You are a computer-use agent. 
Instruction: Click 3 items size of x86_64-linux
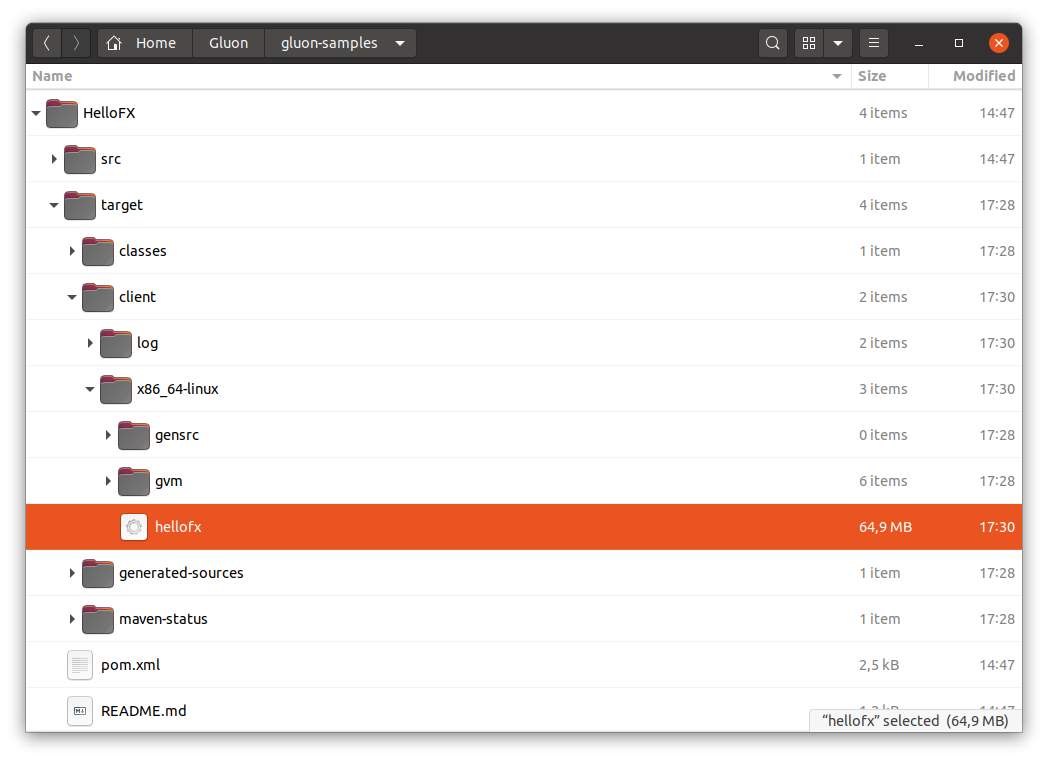coord(883,389)
